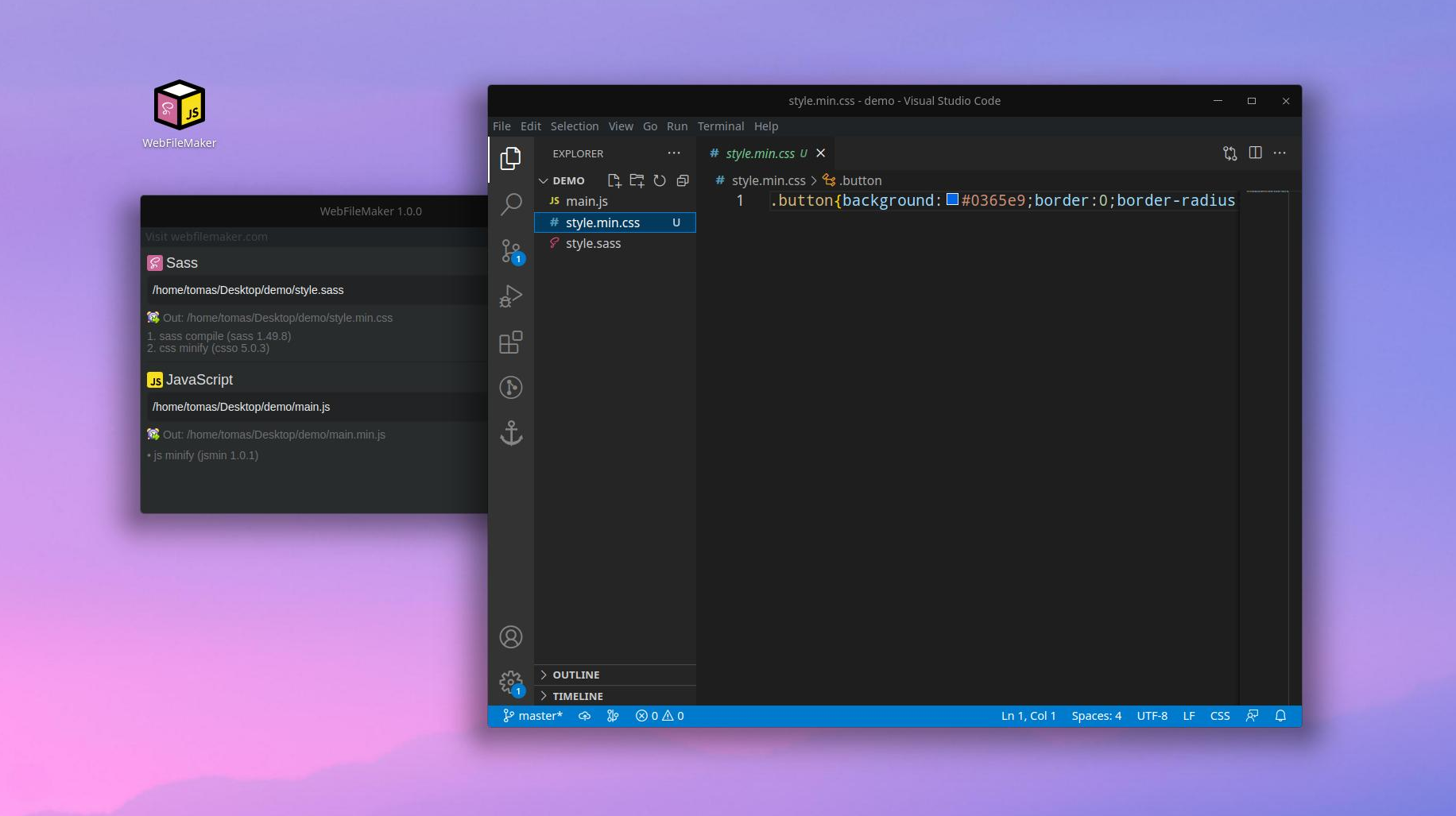Open the notifications bell

1280,716
